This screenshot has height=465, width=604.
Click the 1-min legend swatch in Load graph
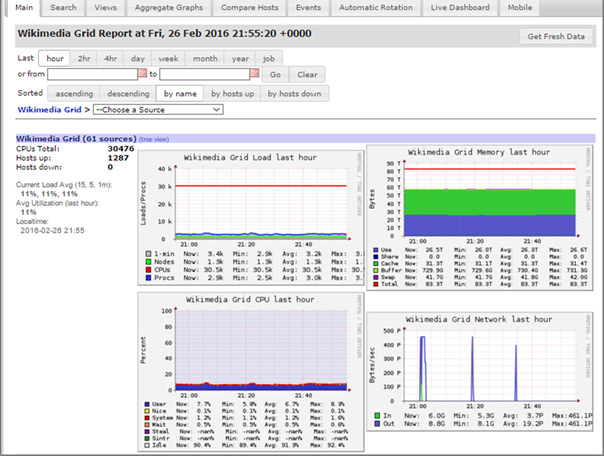point(148,254)
